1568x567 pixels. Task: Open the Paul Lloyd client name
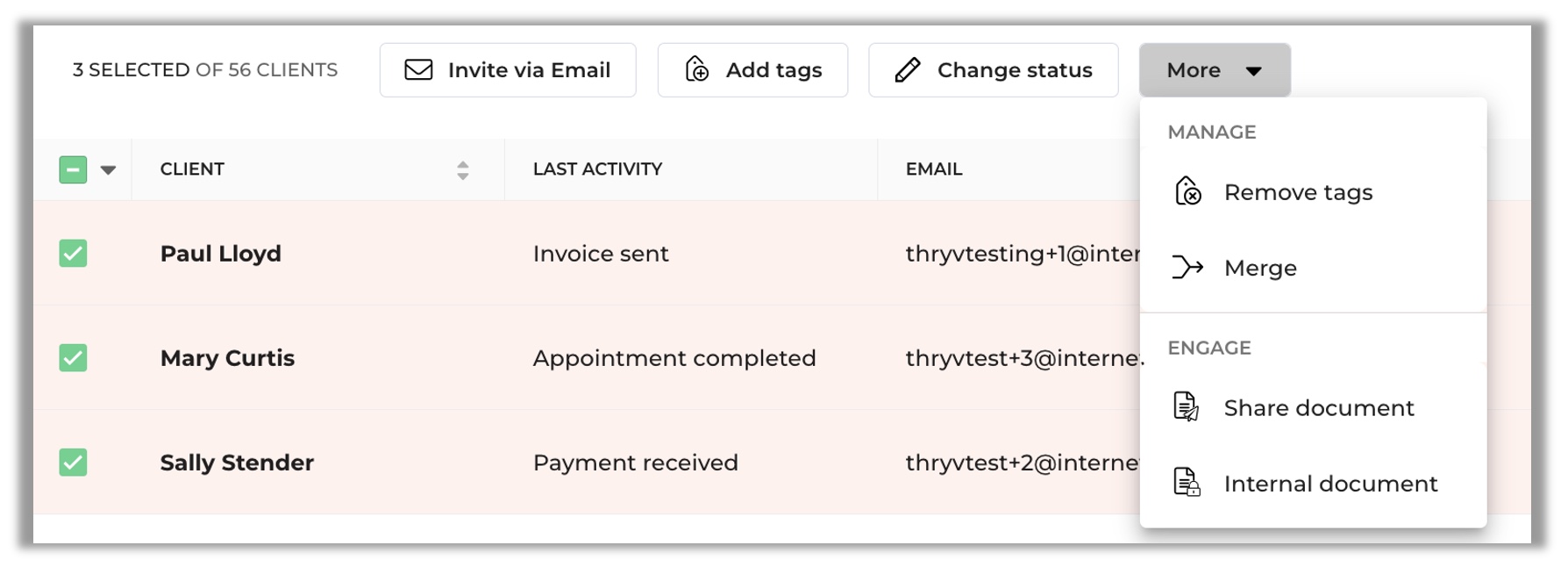[x=221, y=254]
